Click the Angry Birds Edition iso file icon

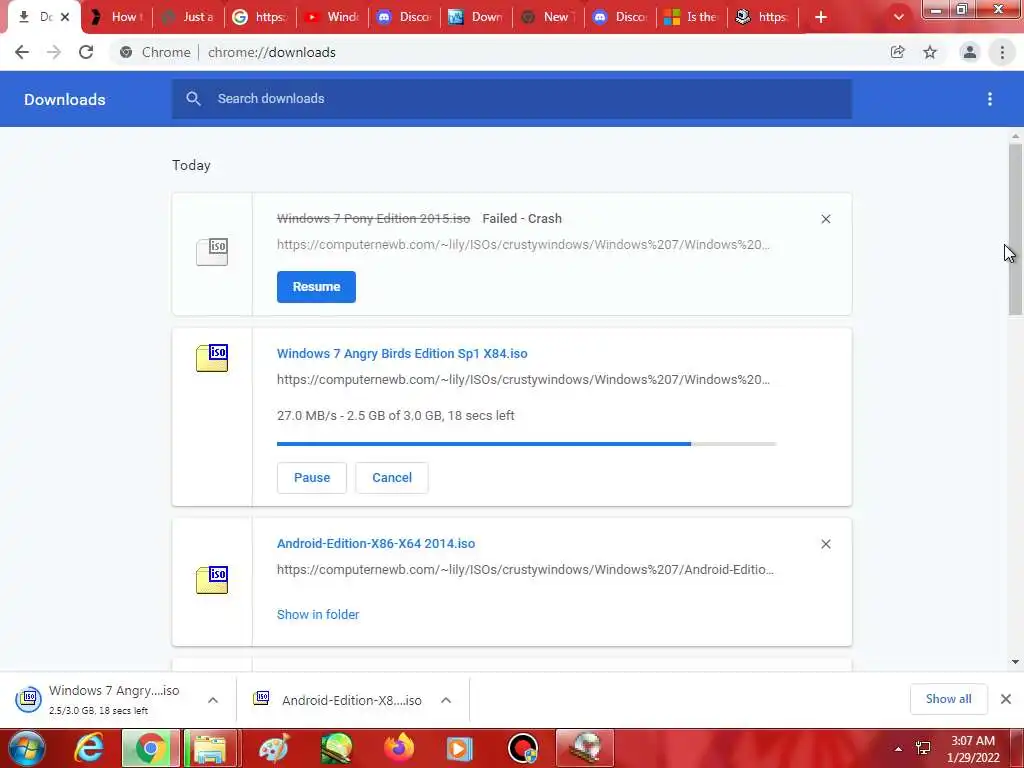coord(212,358)
